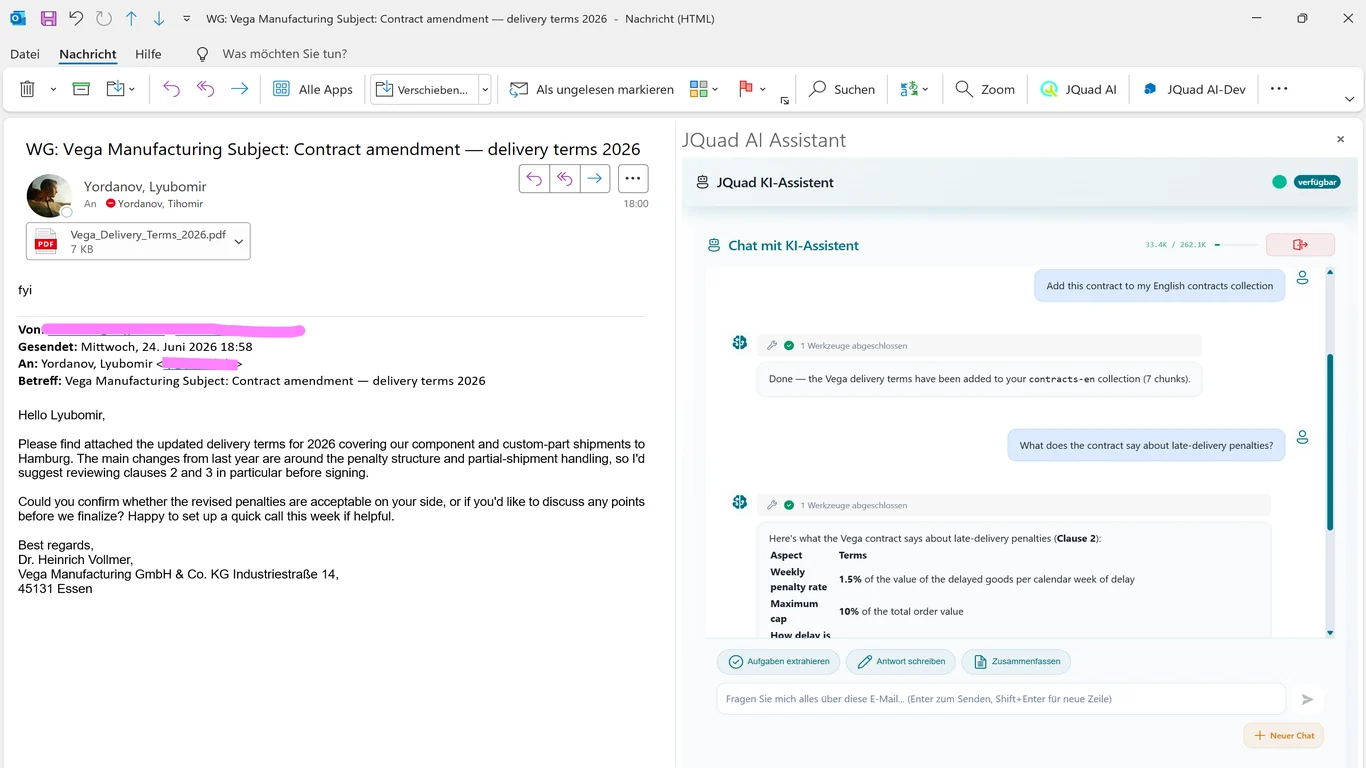
Task: Reply to all using the ribbon double arrow
Action: (205, 89)
